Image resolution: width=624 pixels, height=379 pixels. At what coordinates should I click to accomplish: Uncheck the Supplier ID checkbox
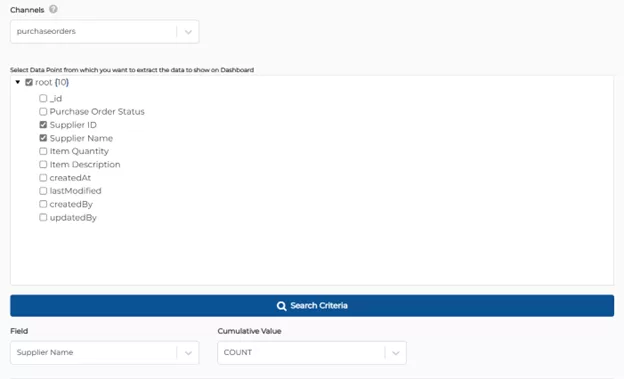[43, 125]
